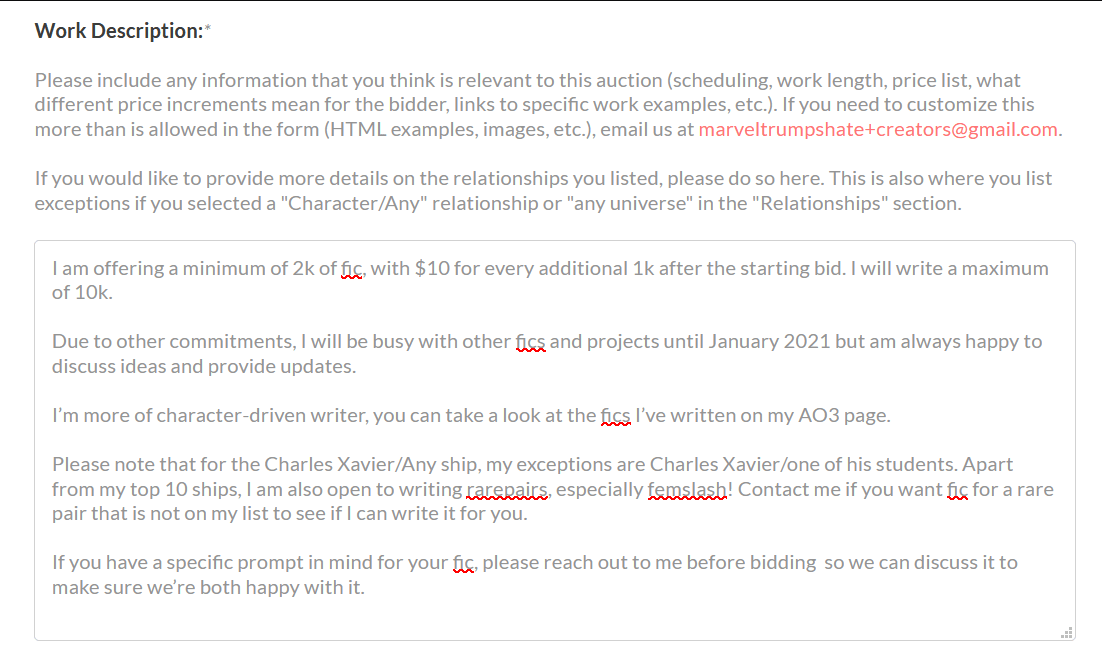Click the textarea resize grip handle
1102x651 pixels.
click(x=1066, y=632)
